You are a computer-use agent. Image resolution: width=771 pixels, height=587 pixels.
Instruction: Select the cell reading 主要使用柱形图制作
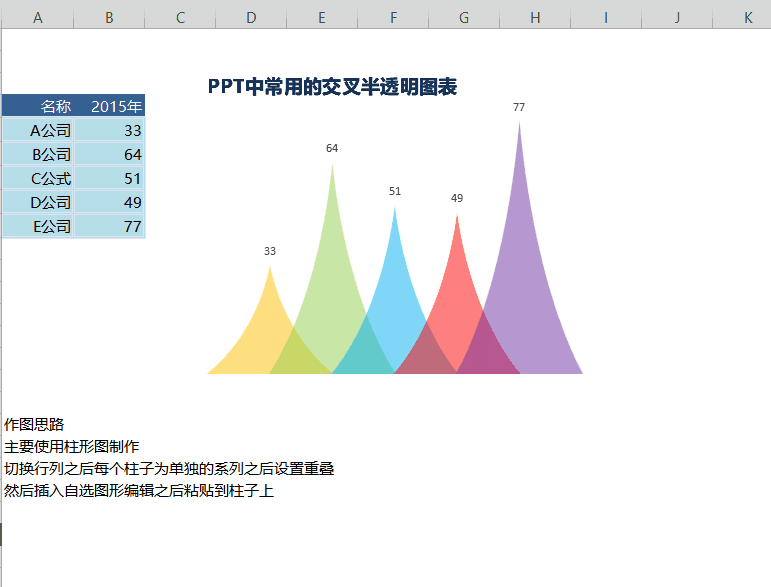click(x=72, y=447)
